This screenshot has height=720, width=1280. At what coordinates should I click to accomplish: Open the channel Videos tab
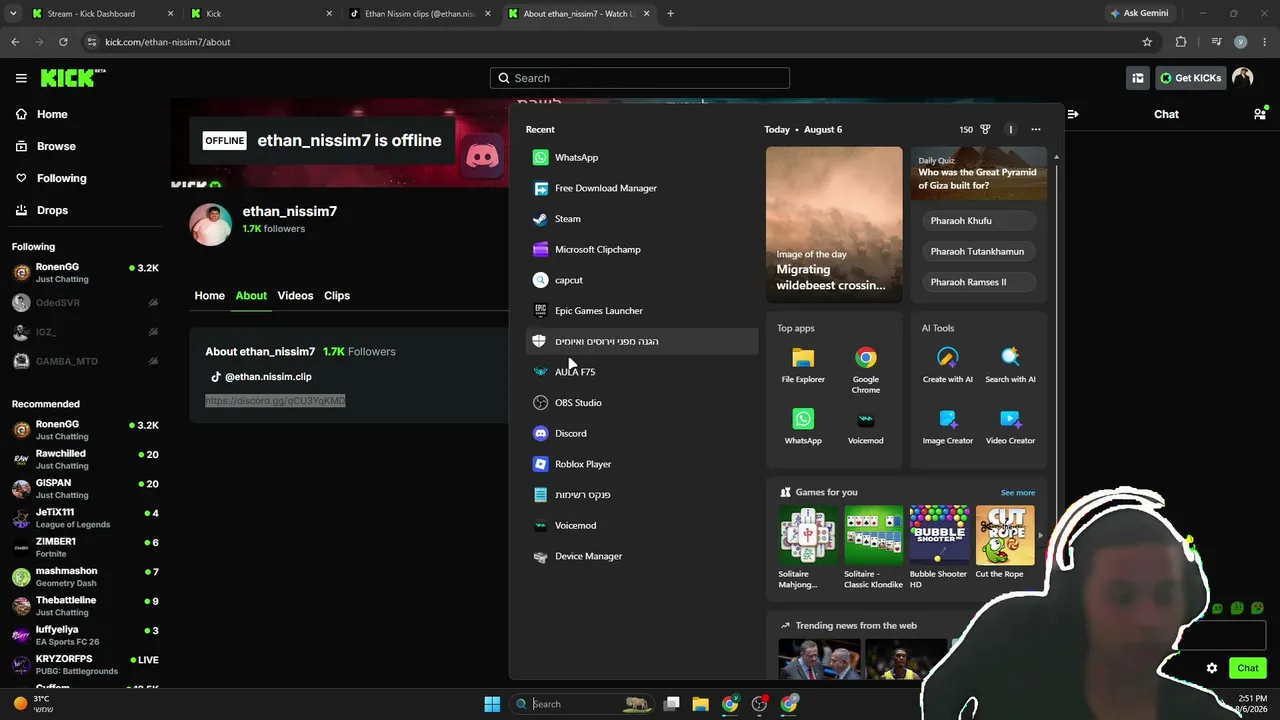pyautogui.click(x=295, y=296)
